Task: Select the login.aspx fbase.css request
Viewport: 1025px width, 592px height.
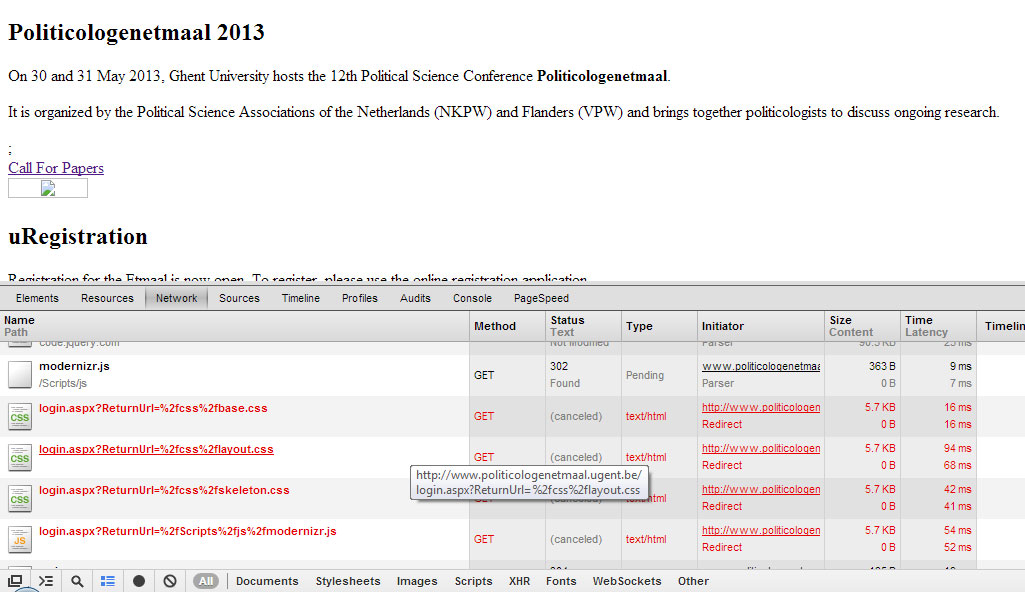Action: click(x=512, y=416)
